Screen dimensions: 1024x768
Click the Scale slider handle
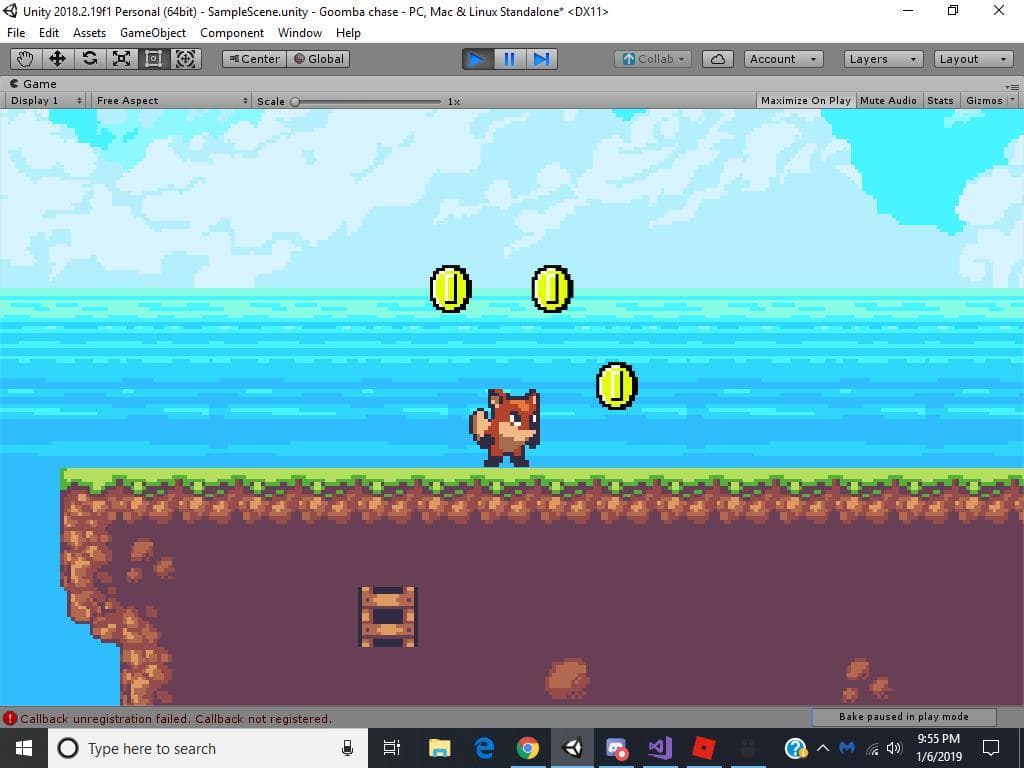(295, 101)
